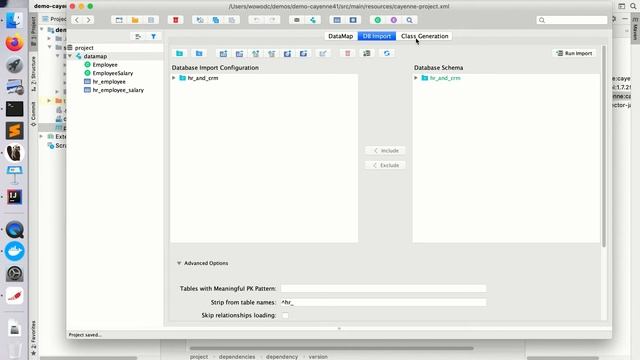The height and width of the screenshot is (360, 640).
Task: Click the red Remove trash icon
Action: pos(176,20)
